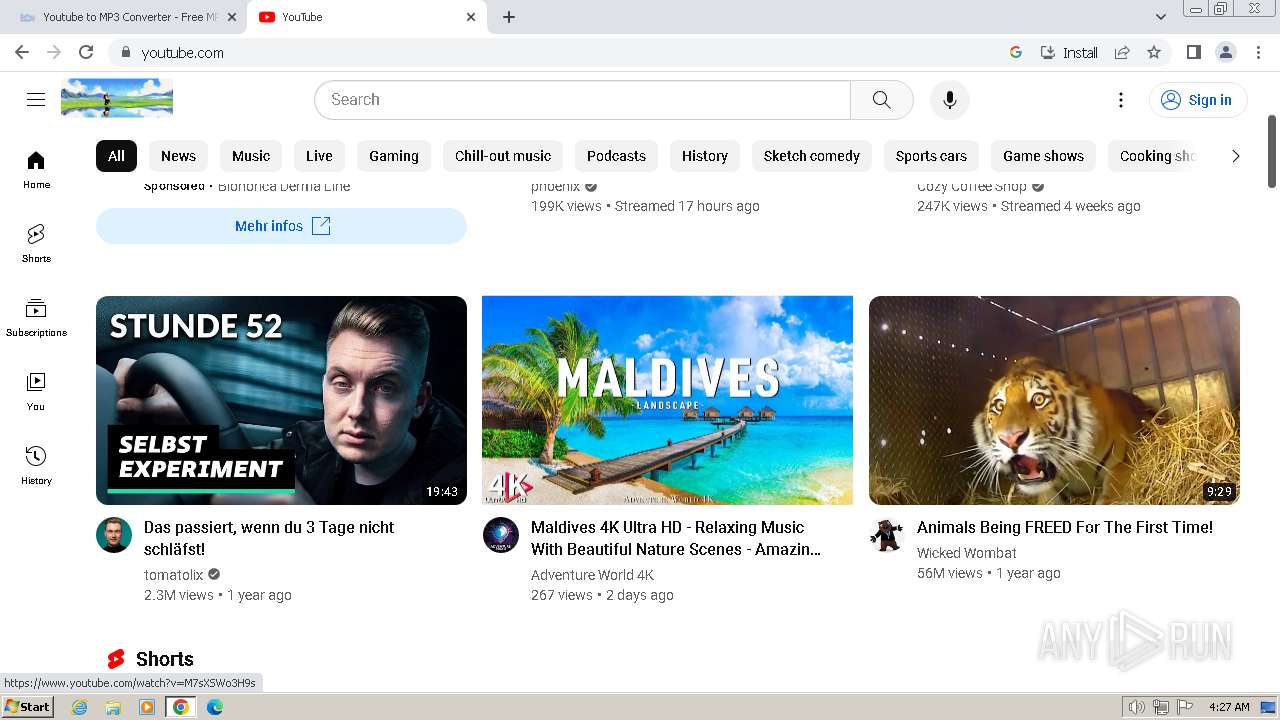Viewport: 1280px width, 720px height.
Task: Click the YouTube logo image
Action: [117, 98]
